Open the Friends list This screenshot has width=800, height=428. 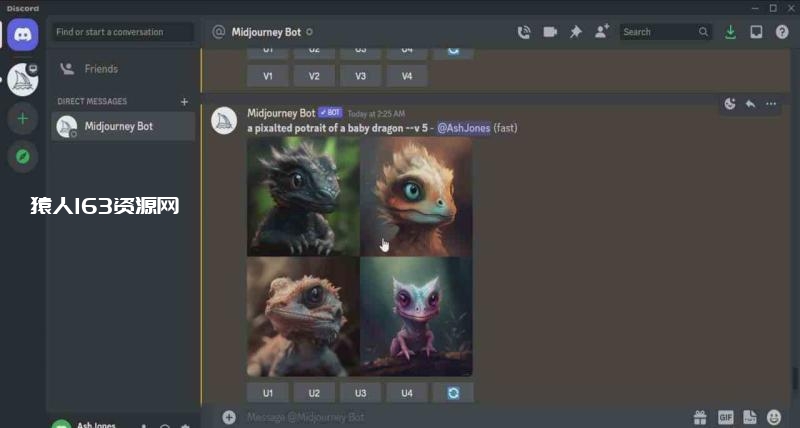123,69
